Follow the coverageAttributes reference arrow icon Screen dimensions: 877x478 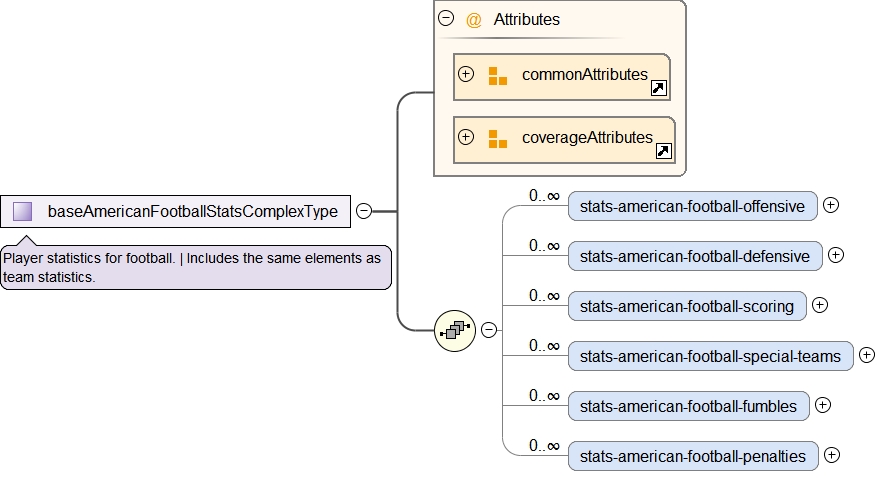point(664,152)
